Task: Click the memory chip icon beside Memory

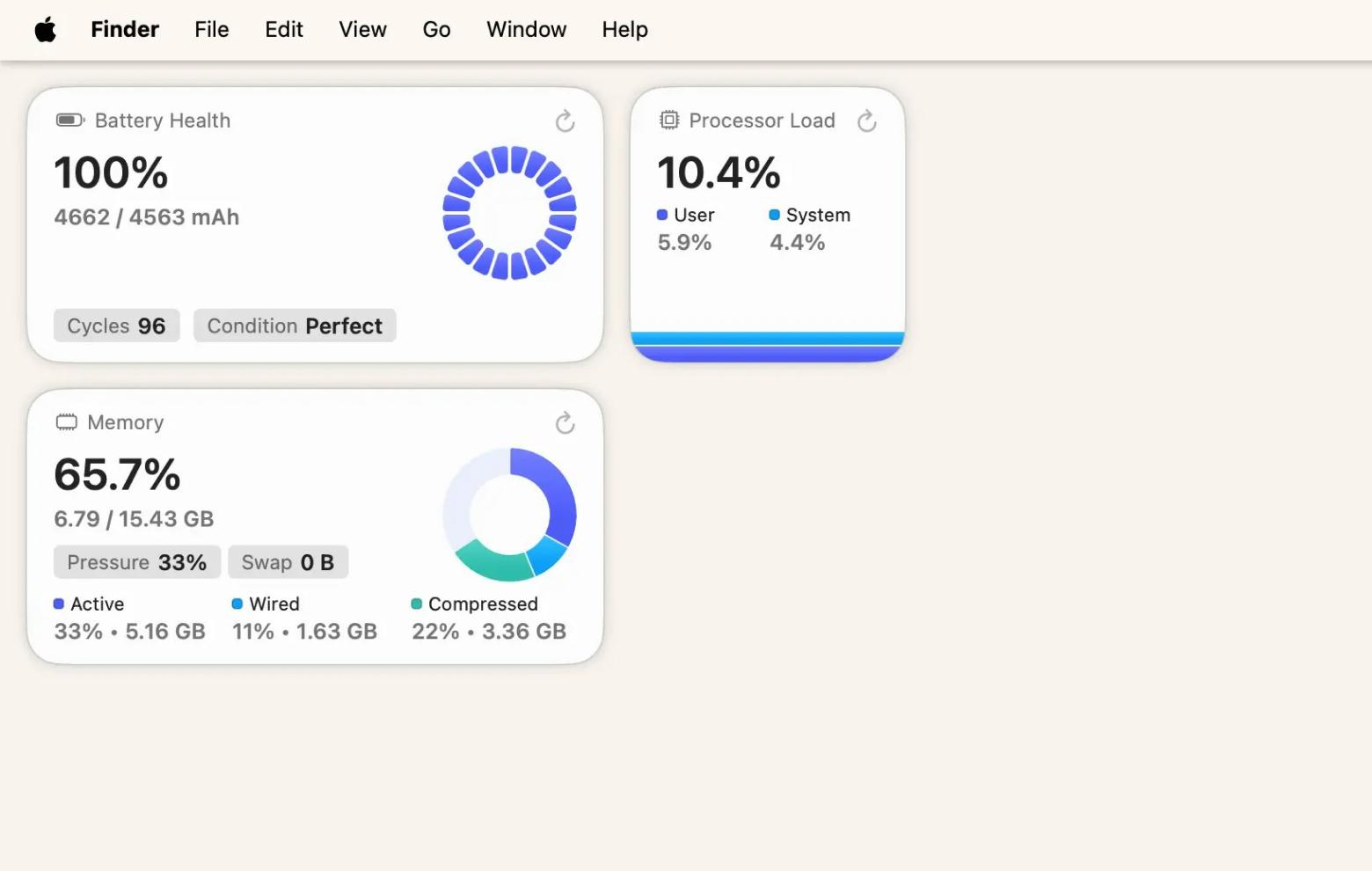Action: click(67, 422)
